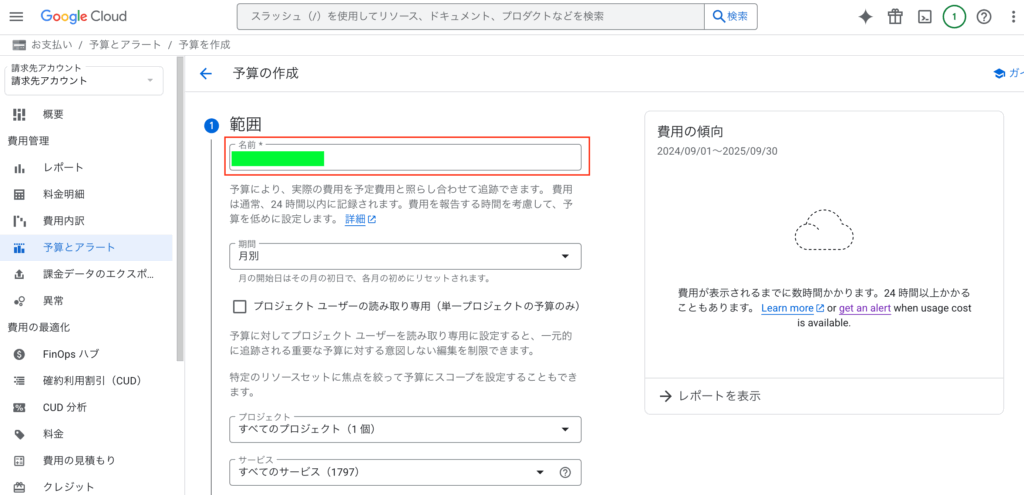Open 費用内訳 in the sidebar
The width and height of the screenshot is (1024, 495).
click(x=86, y=221)
